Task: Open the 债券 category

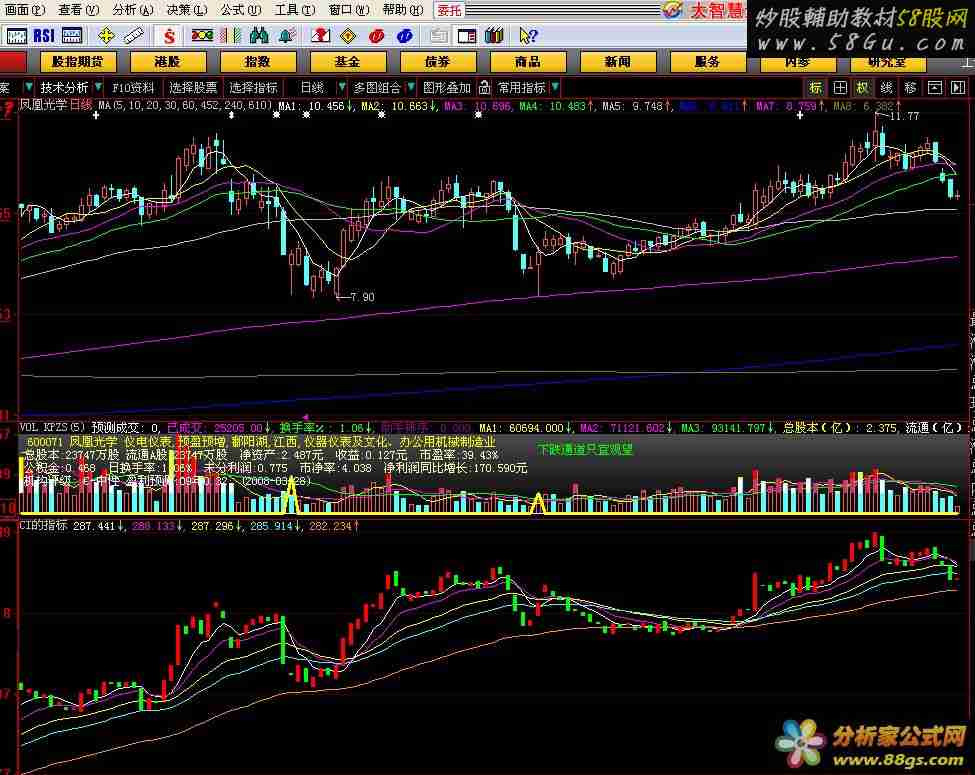Action: coord(438,62)
